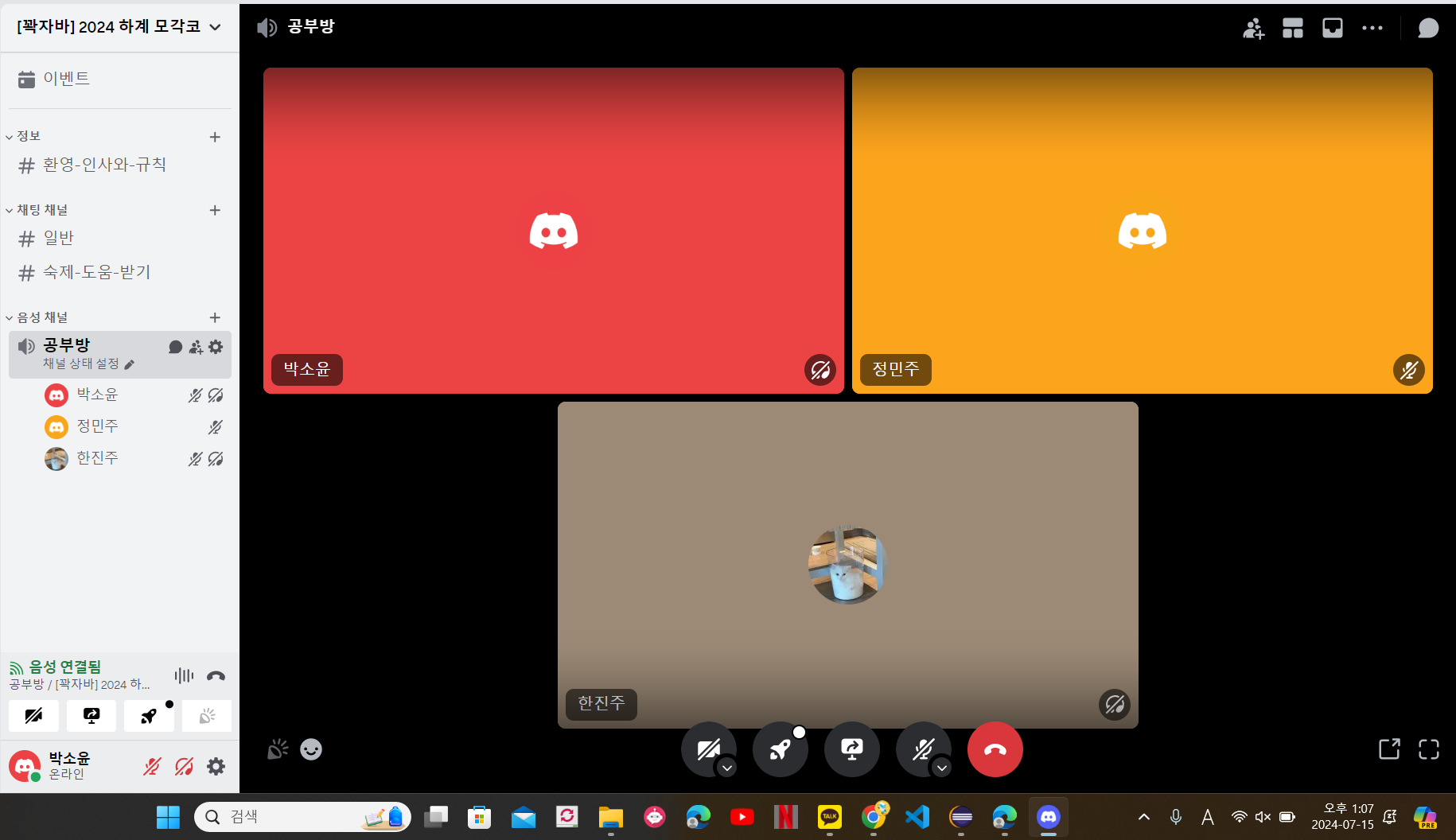Image resolution: width=1456 pixels, height=840 pixels.
Task: Open chat for 공부방 channel in sidebar
Action: click(x=176, y=347)
